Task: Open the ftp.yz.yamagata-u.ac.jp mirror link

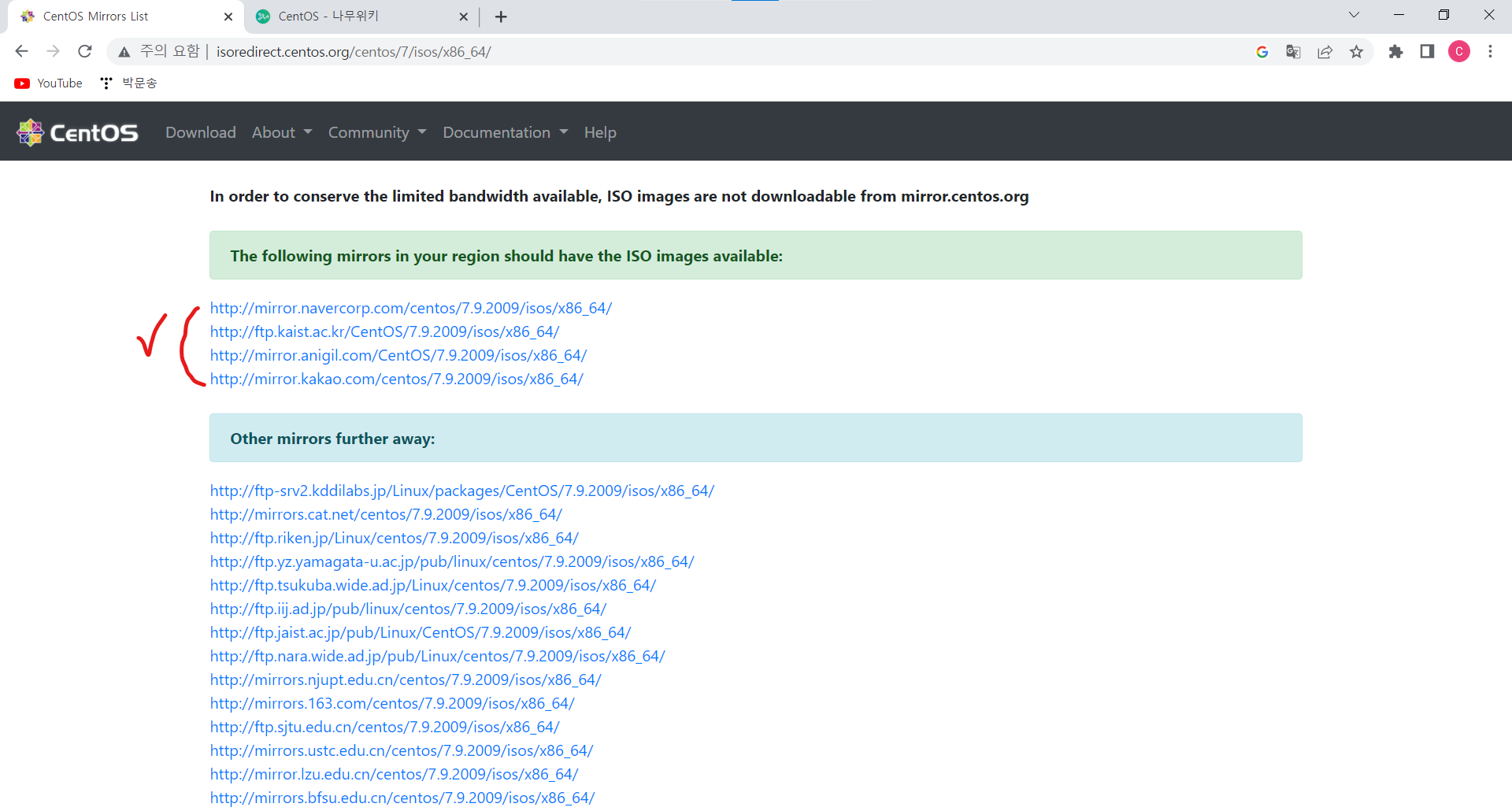Action: (x=452, y=561)
